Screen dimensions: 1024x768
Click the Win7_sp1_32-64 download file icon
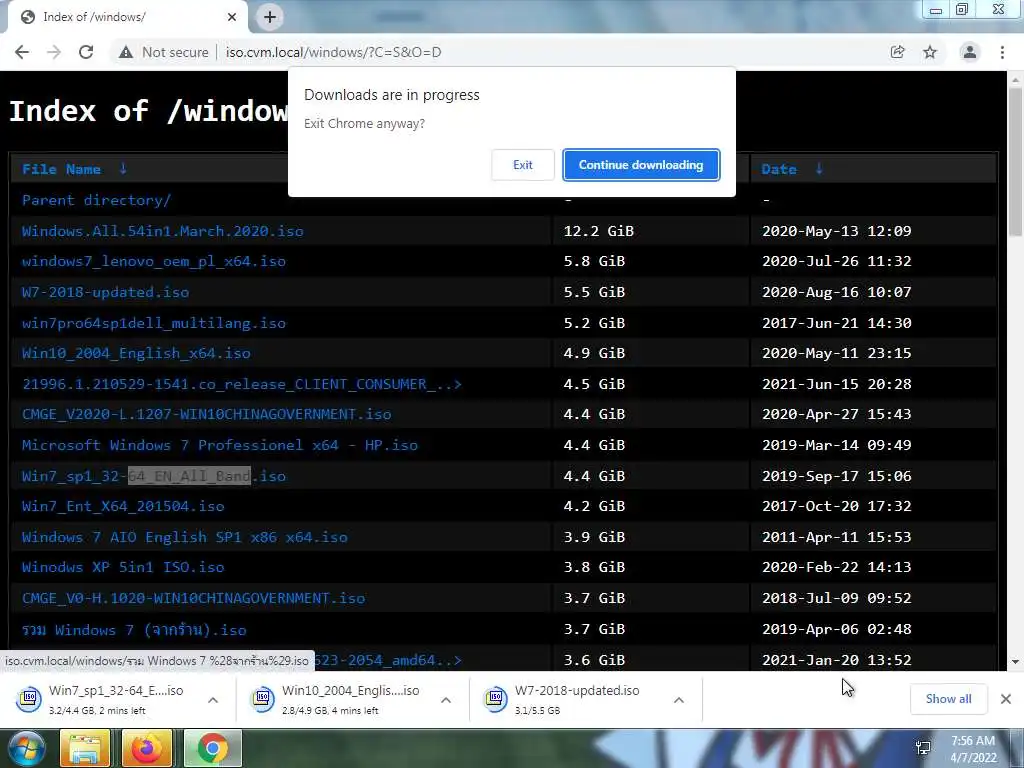point(29,699)
